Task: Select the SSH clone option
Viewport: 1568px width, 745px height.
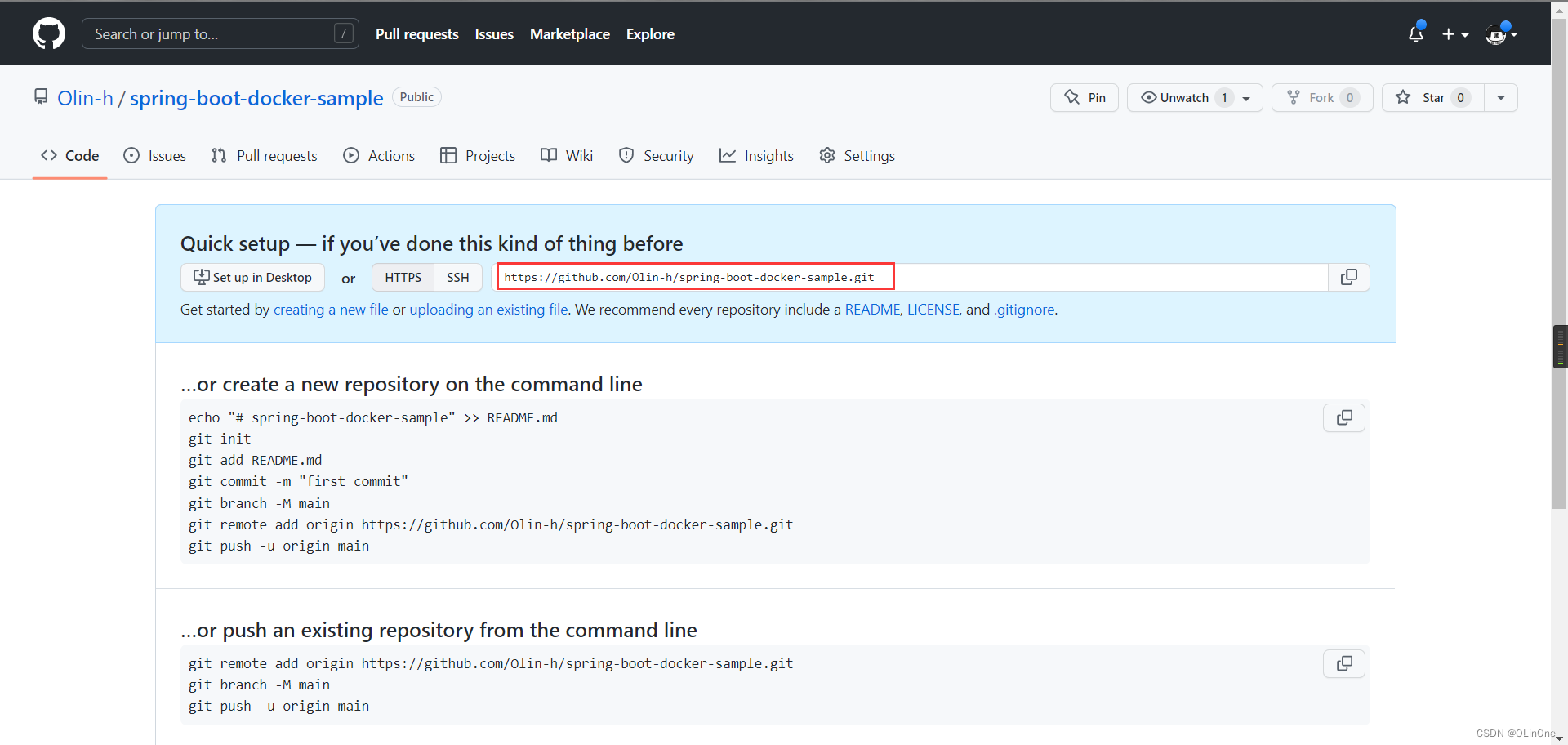Action: [458, 278]
